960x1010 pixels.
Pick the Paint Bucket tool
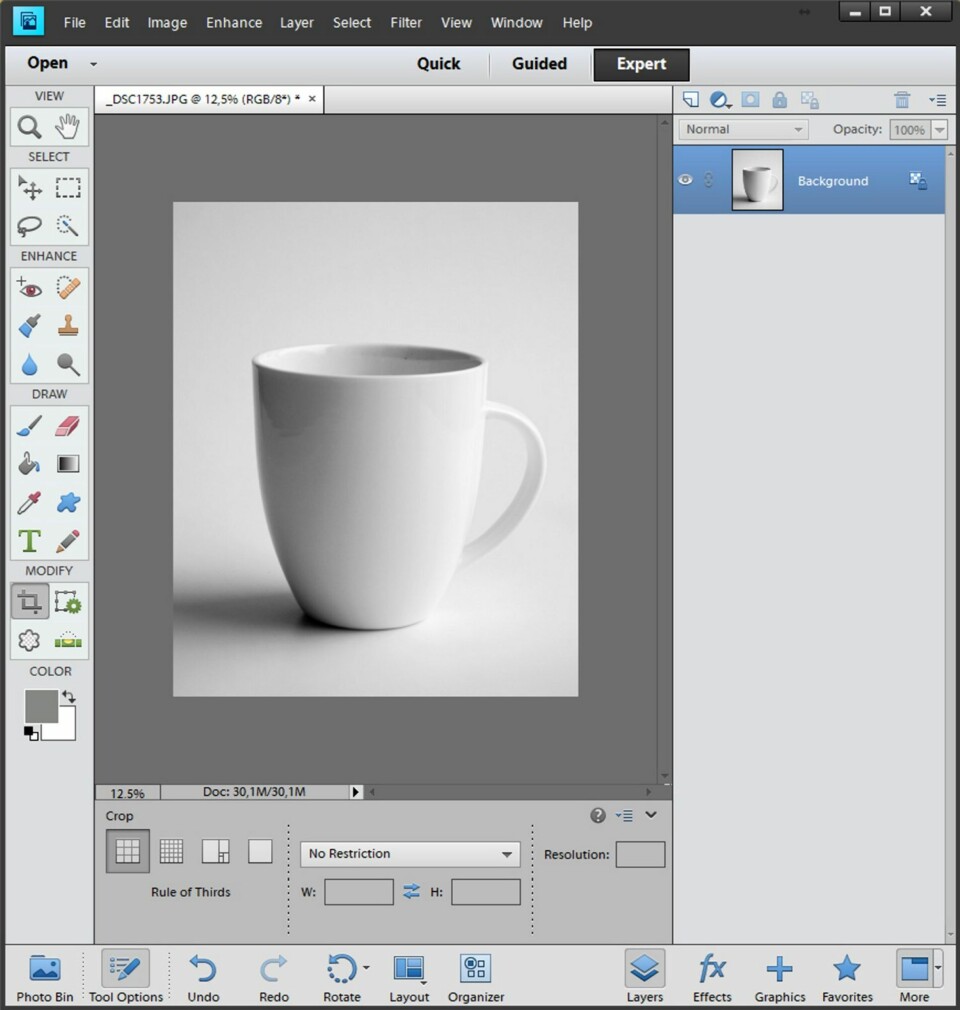click(x=30, y=464)
